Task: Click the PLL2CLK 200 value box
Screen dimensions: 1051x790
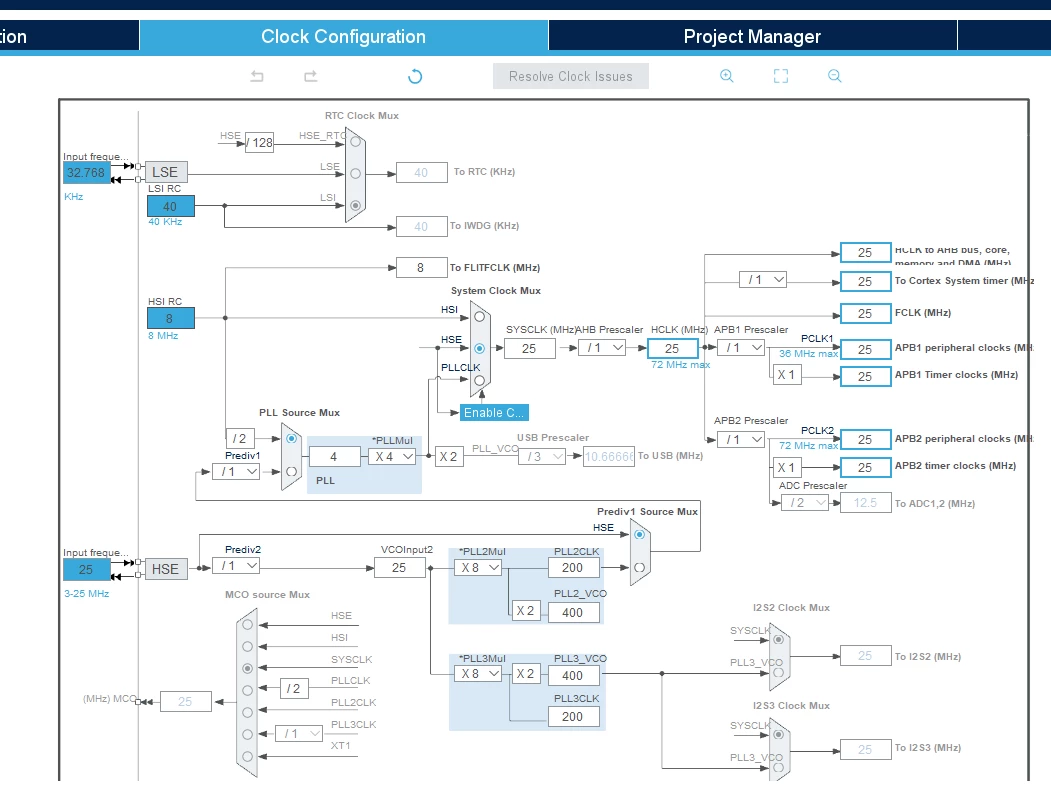Action: (574, 568)
